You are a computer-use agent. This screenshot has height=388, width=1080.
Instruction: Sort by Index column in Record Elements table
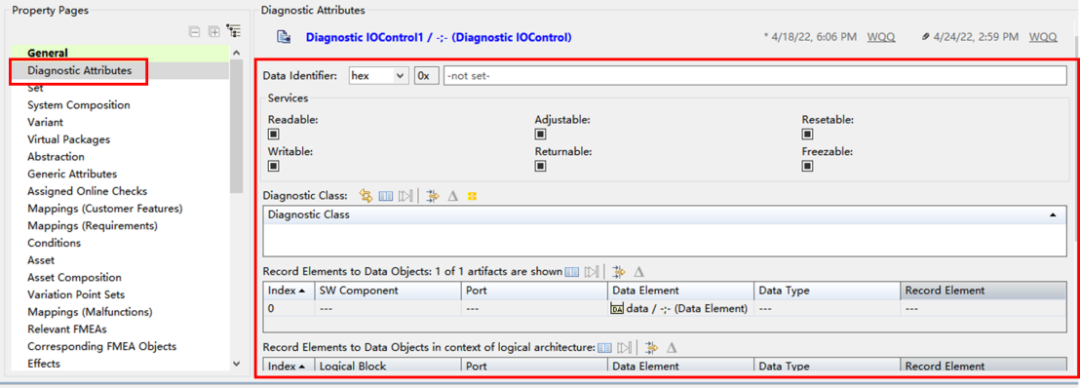click(289, 291)
